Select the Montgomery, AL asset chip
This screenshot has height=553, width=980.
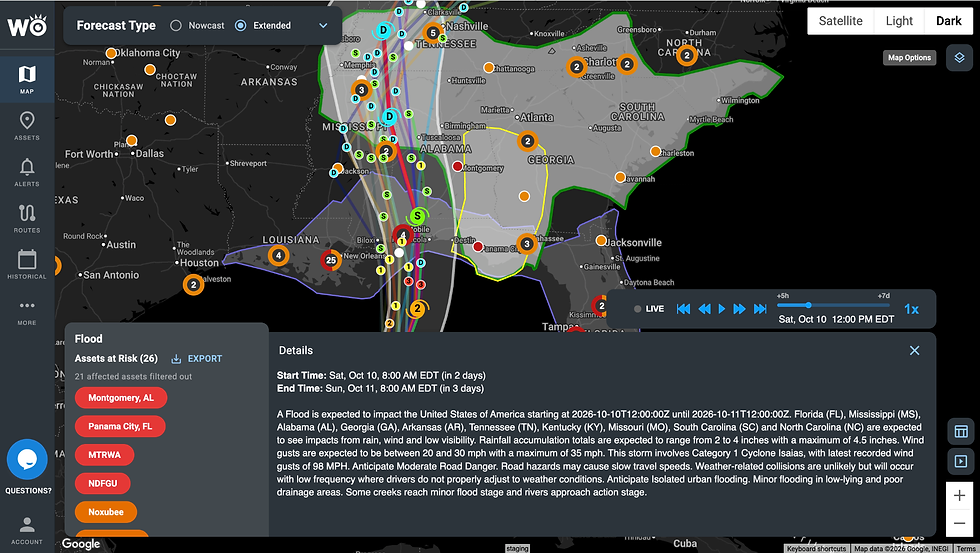121,397
